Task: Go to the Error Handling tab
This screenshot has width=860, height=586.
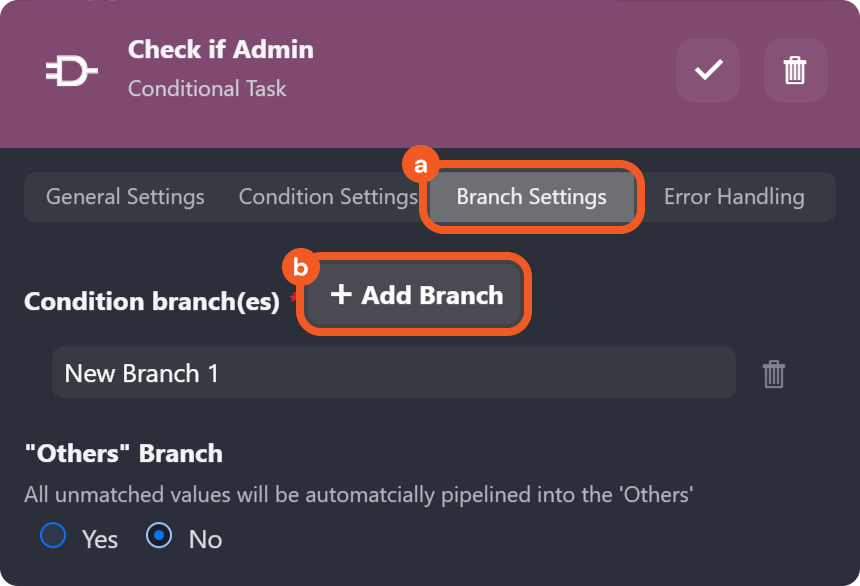Action: 734,197
